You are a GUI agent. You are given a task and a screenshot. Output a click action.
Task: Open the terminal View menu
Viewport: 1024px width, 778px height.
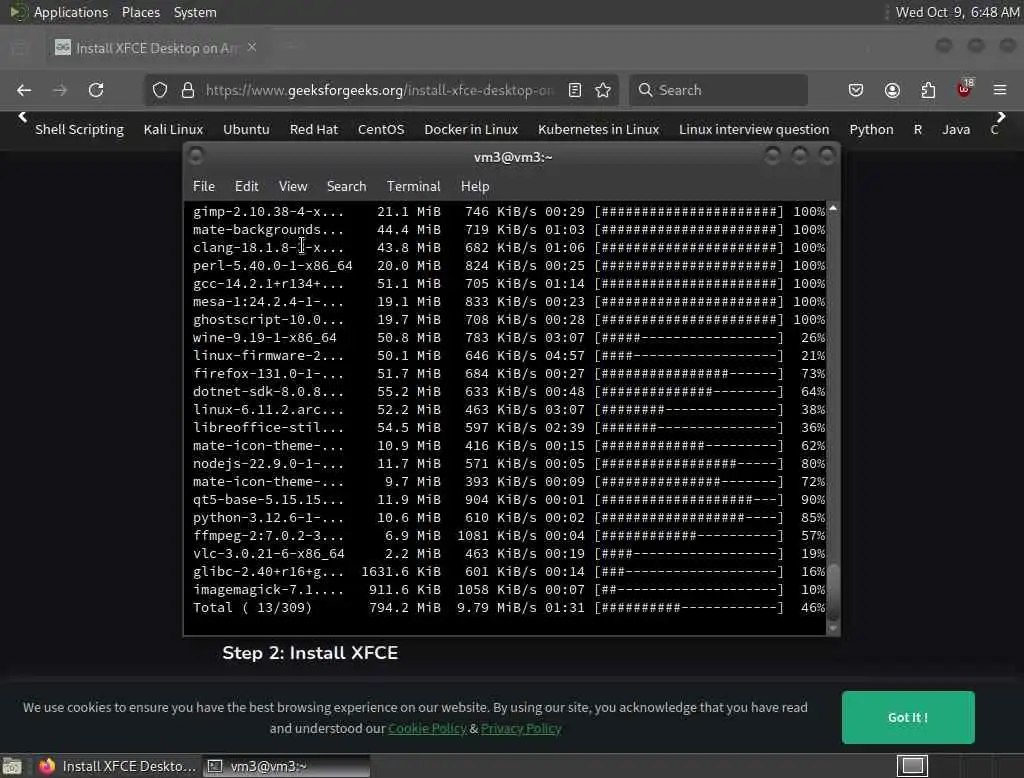click(293, 186)
